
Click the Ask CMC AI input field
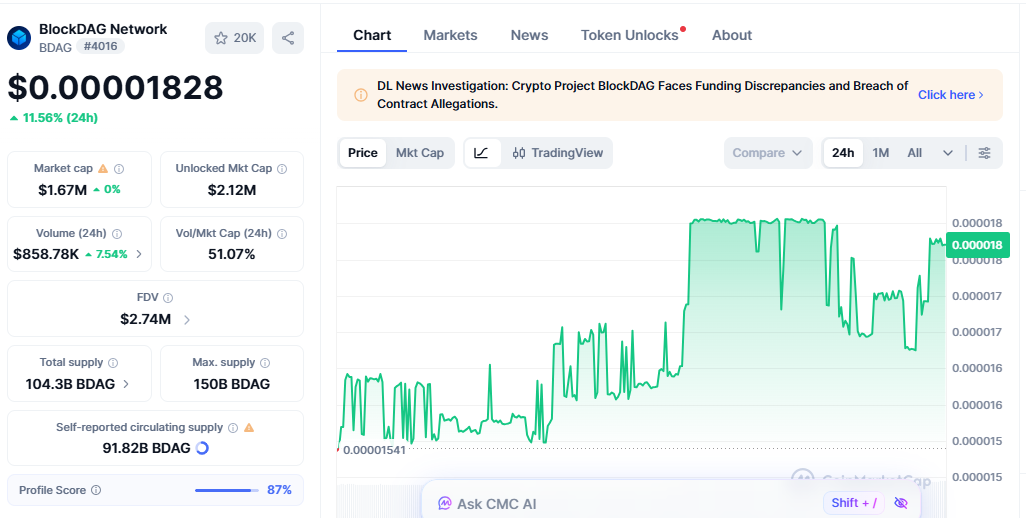pyautogui.click(x=671, y=502)
